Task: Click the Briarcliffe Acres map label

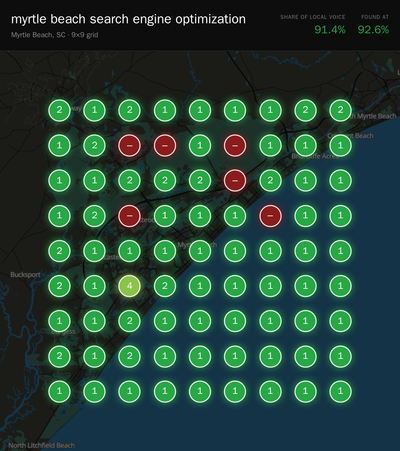Action: (x=315, y=156)
